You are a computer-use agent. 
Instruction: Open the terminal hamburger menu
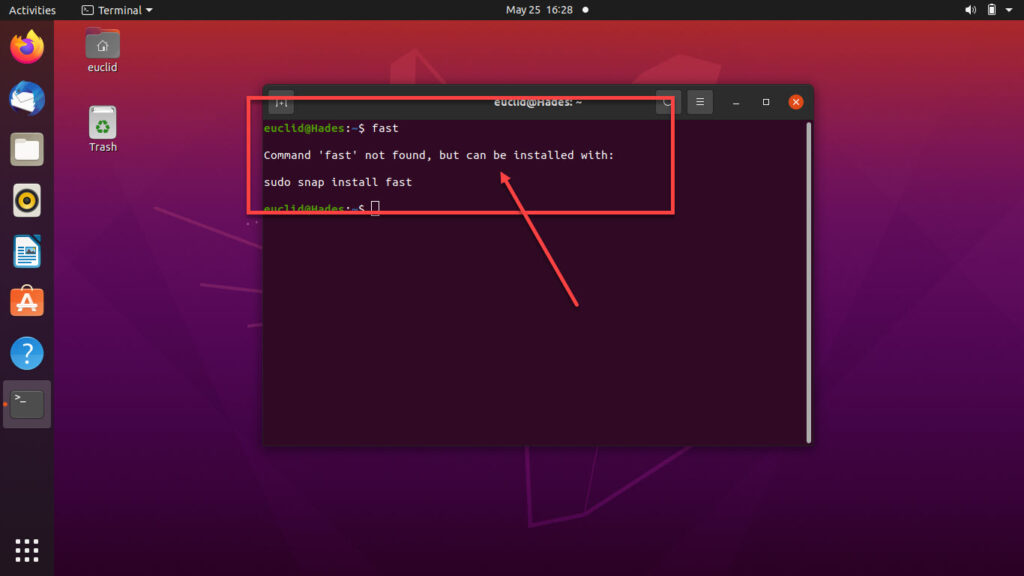coord(700,102)
